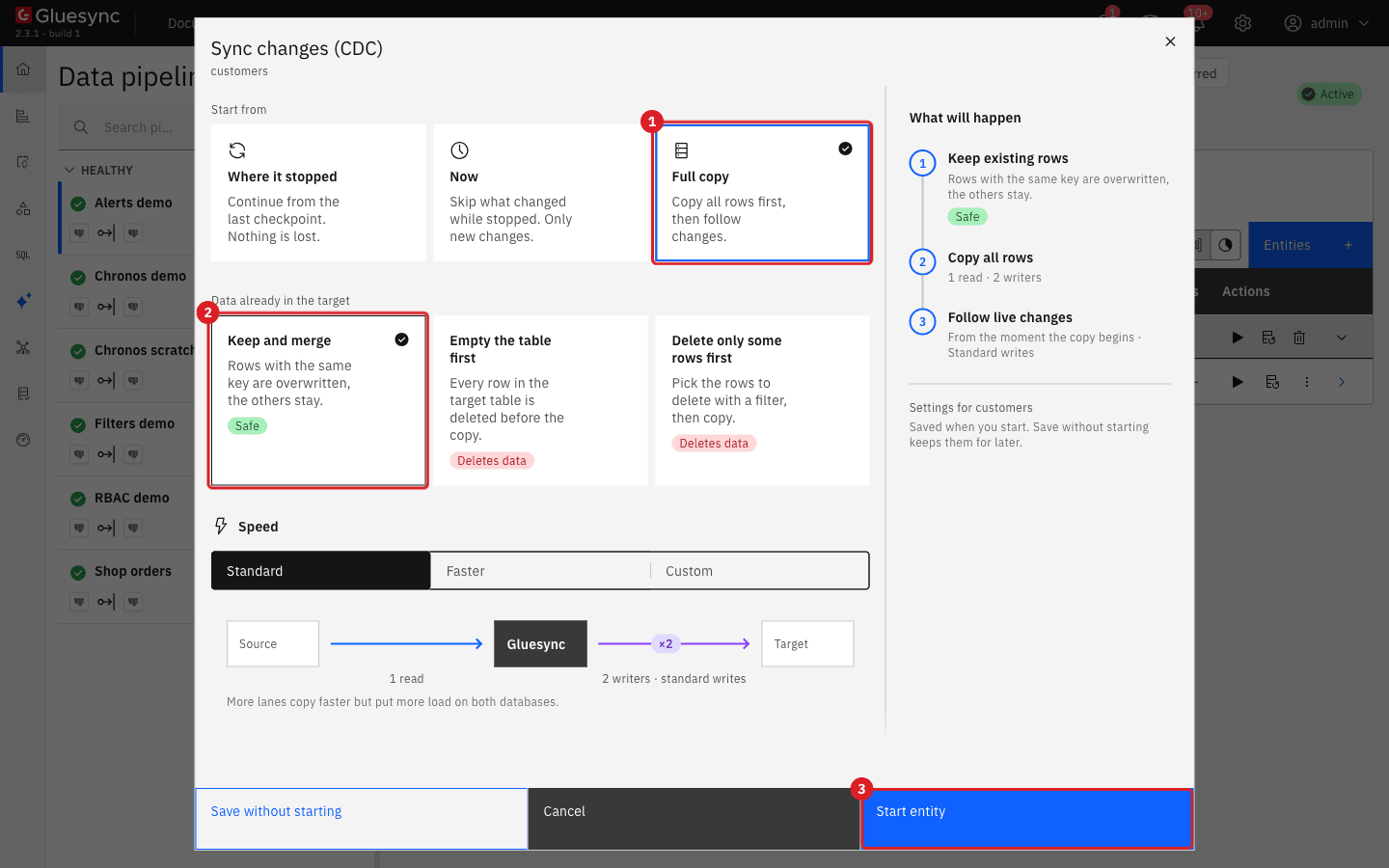Screen dimensions: 1389x868
Task: Open the gauge icon in the sidebar
Action: [23, 440]
